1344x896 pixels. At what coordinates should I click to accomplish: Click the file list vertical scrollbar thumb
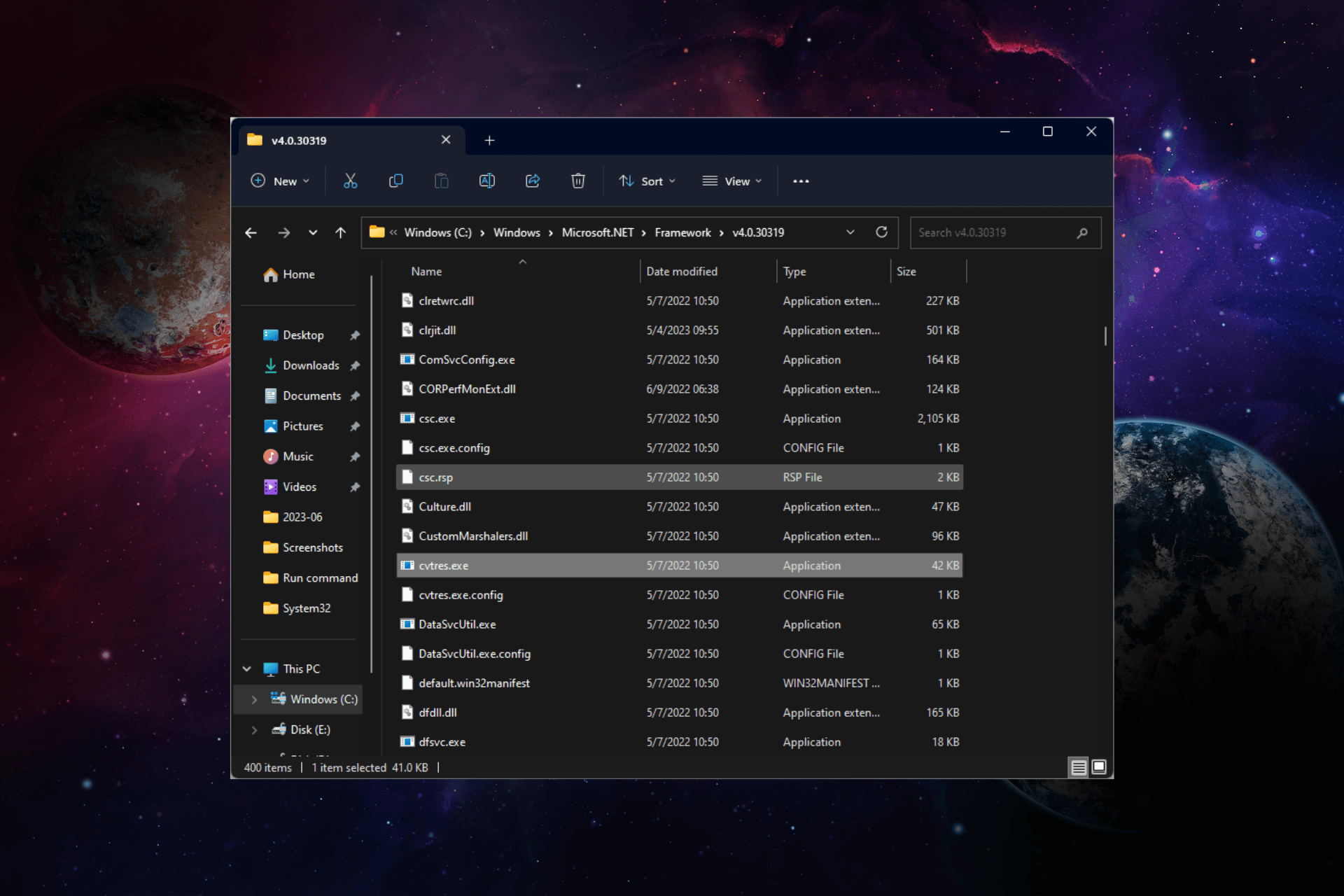pos(1106,336)
